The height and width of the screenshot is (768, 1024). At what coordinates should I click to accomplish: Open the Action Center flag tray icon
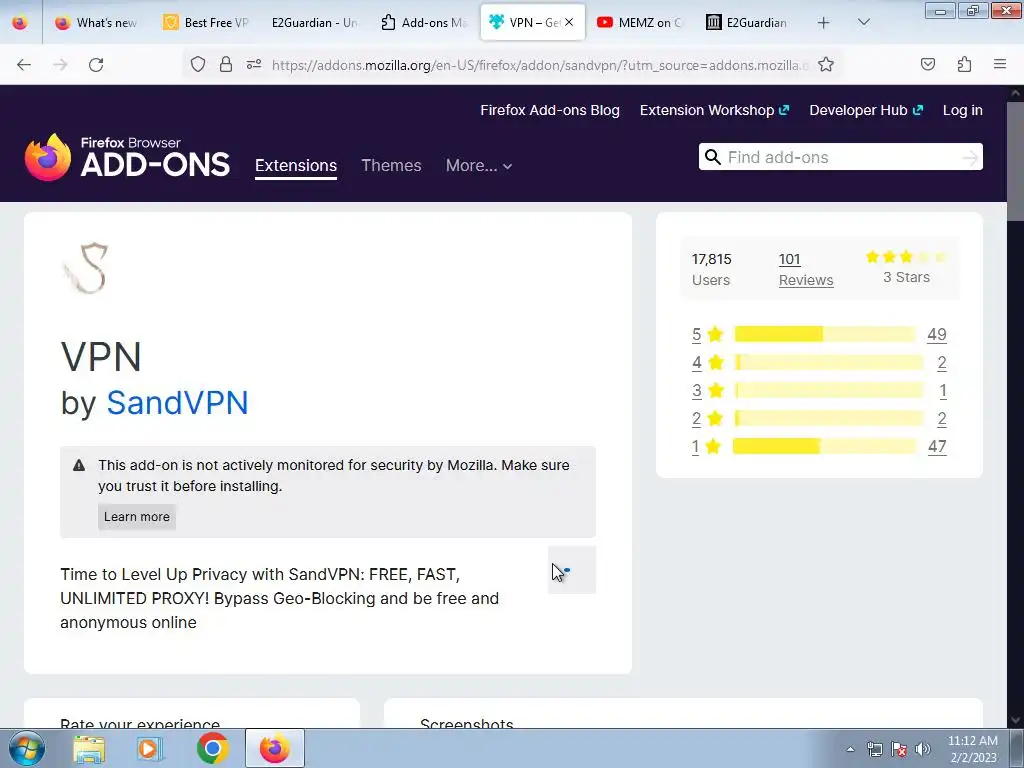point(899,749)
